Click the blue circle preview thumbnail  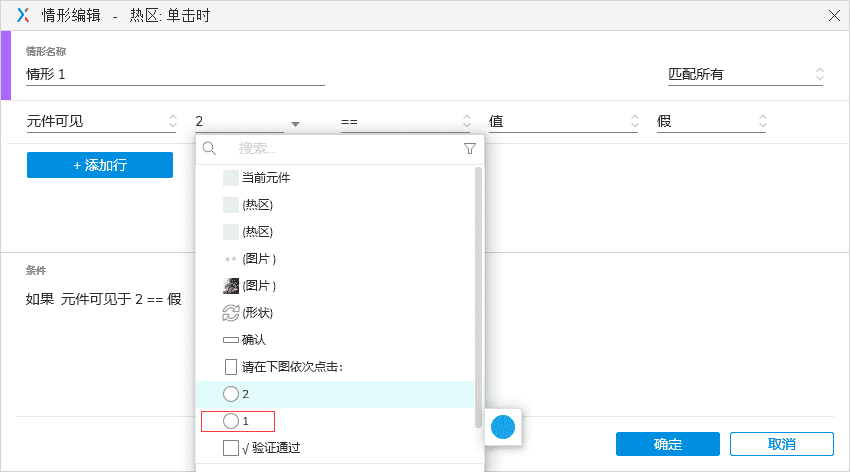coord(503,427)
